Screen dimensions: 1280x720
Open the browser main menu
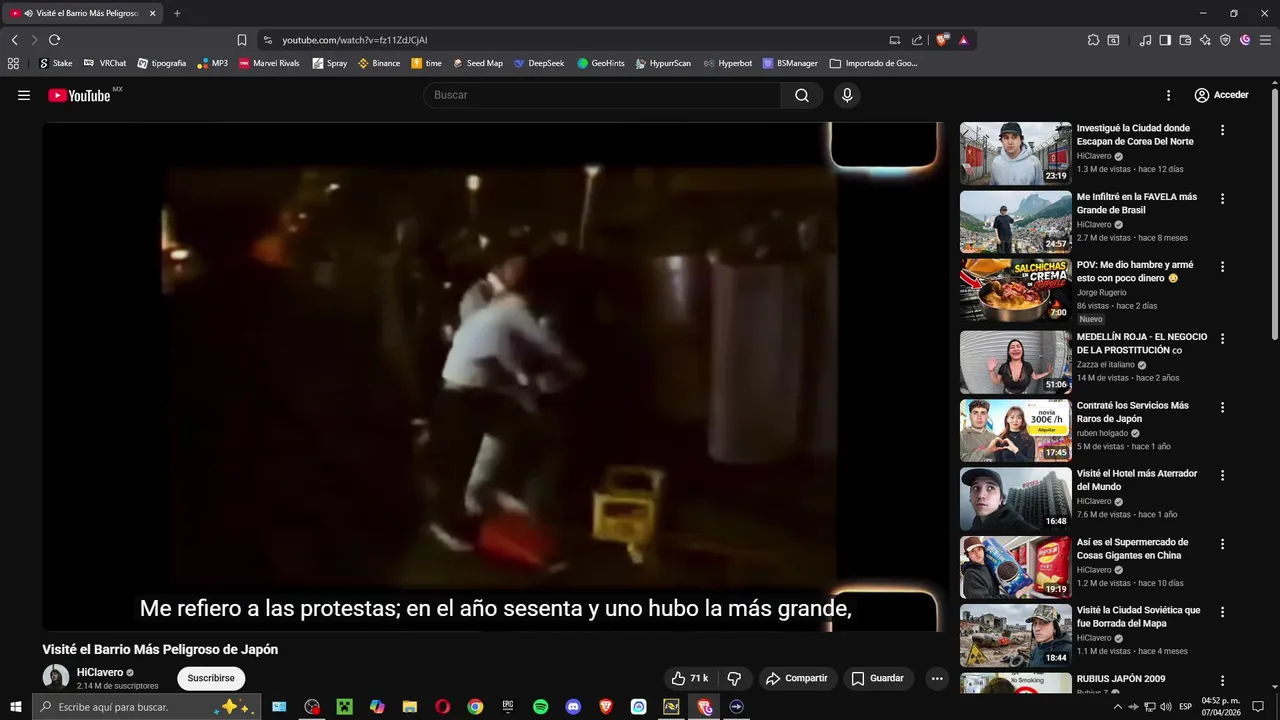(1265, 40)
